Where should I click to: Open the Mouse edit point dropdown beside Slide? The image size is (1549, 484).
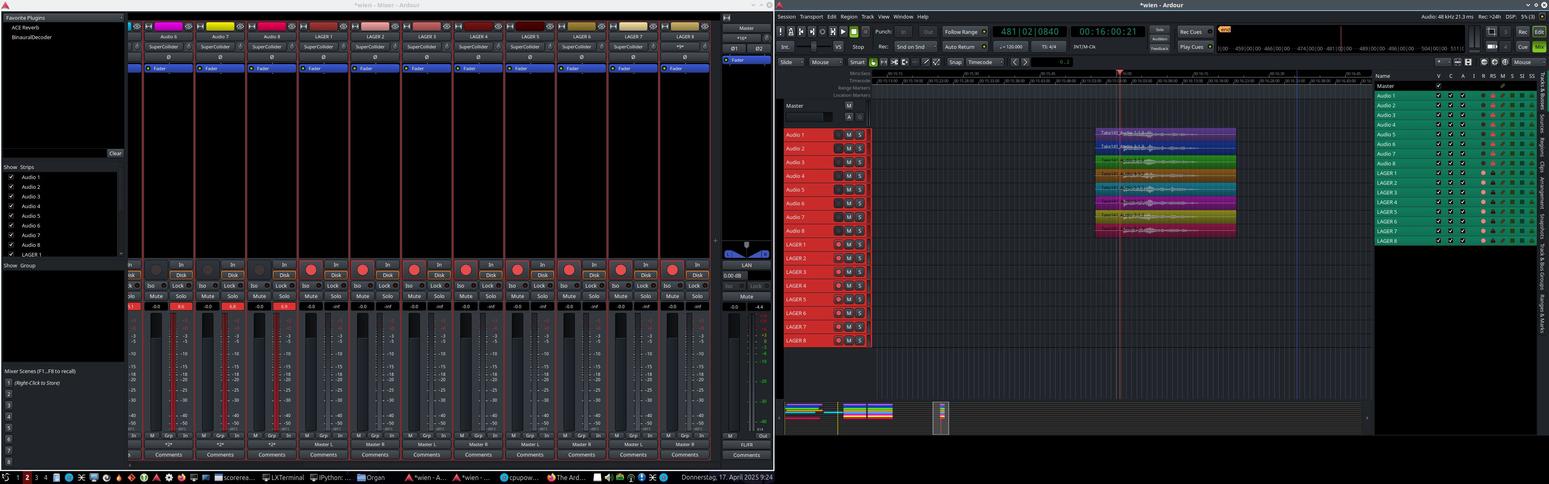[x=826, y=62]
